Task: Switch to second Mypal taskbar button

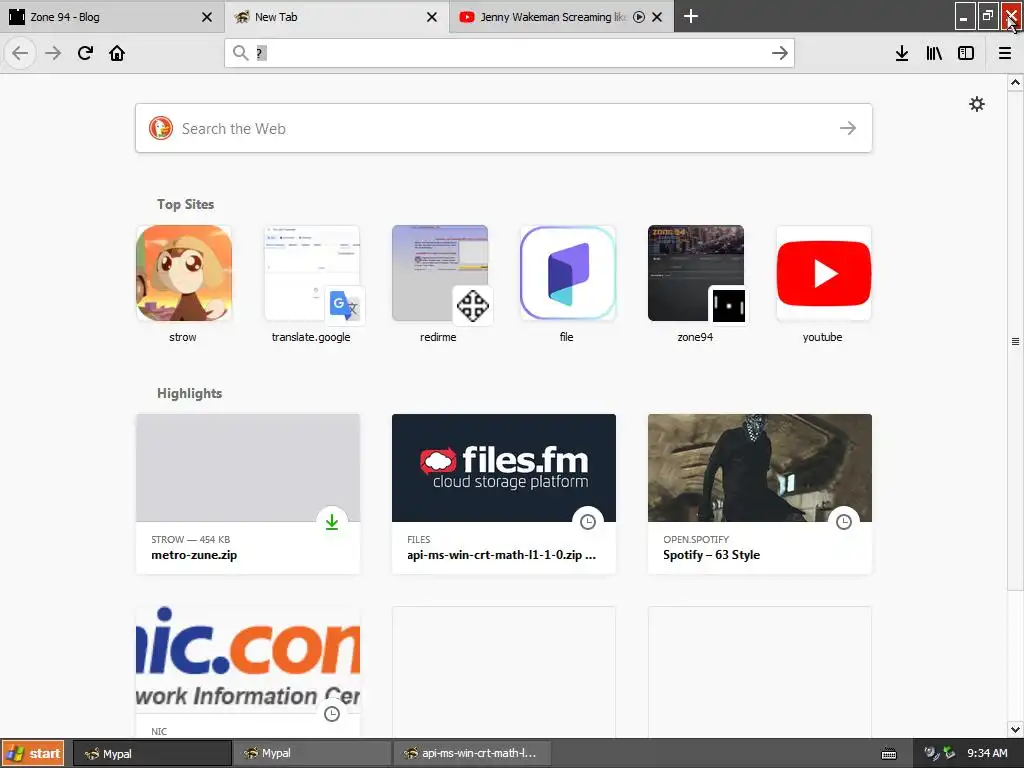Action: point(312,753)
